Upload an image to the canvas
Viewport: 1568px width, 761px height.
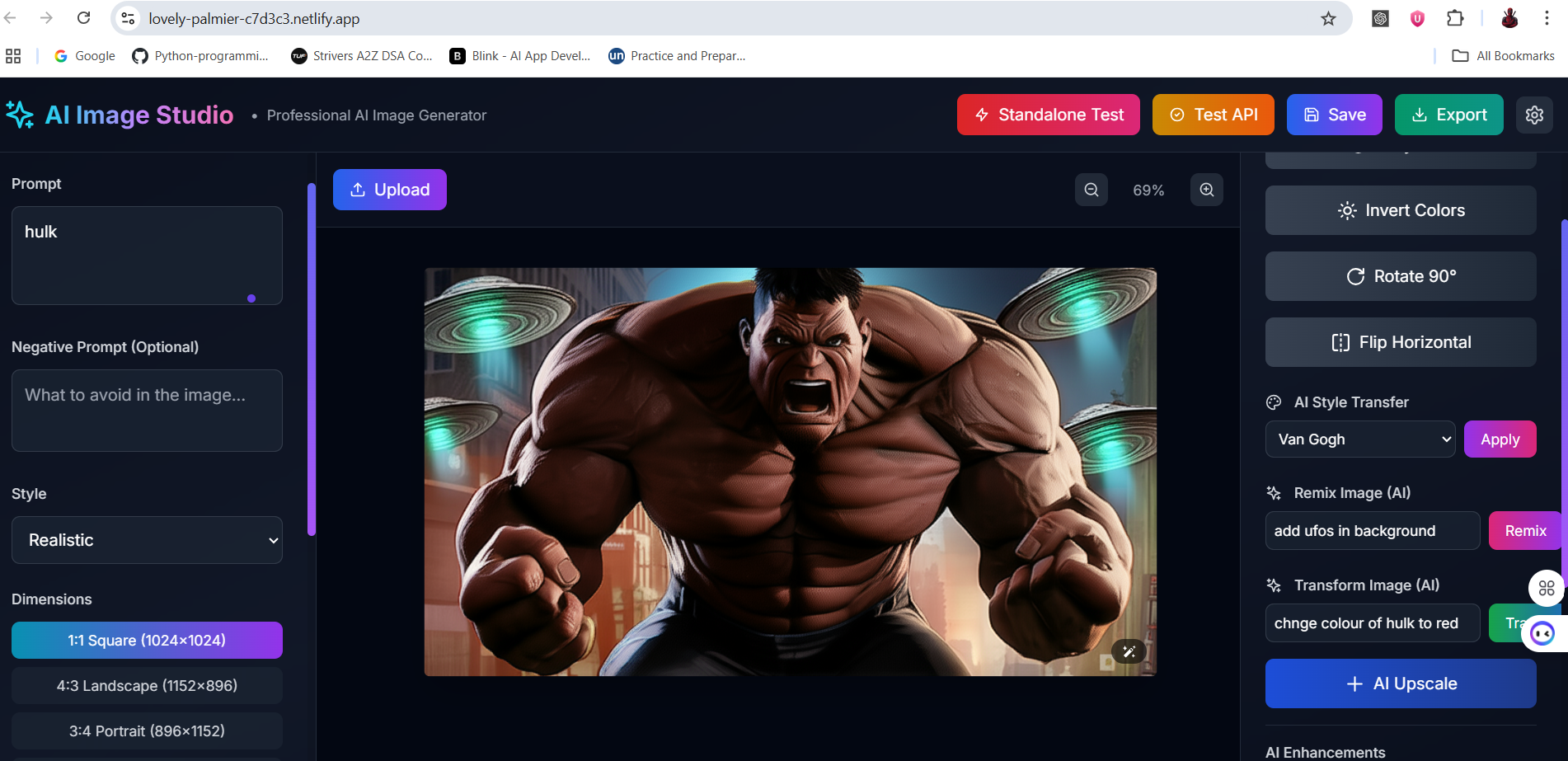click(390, 190)
